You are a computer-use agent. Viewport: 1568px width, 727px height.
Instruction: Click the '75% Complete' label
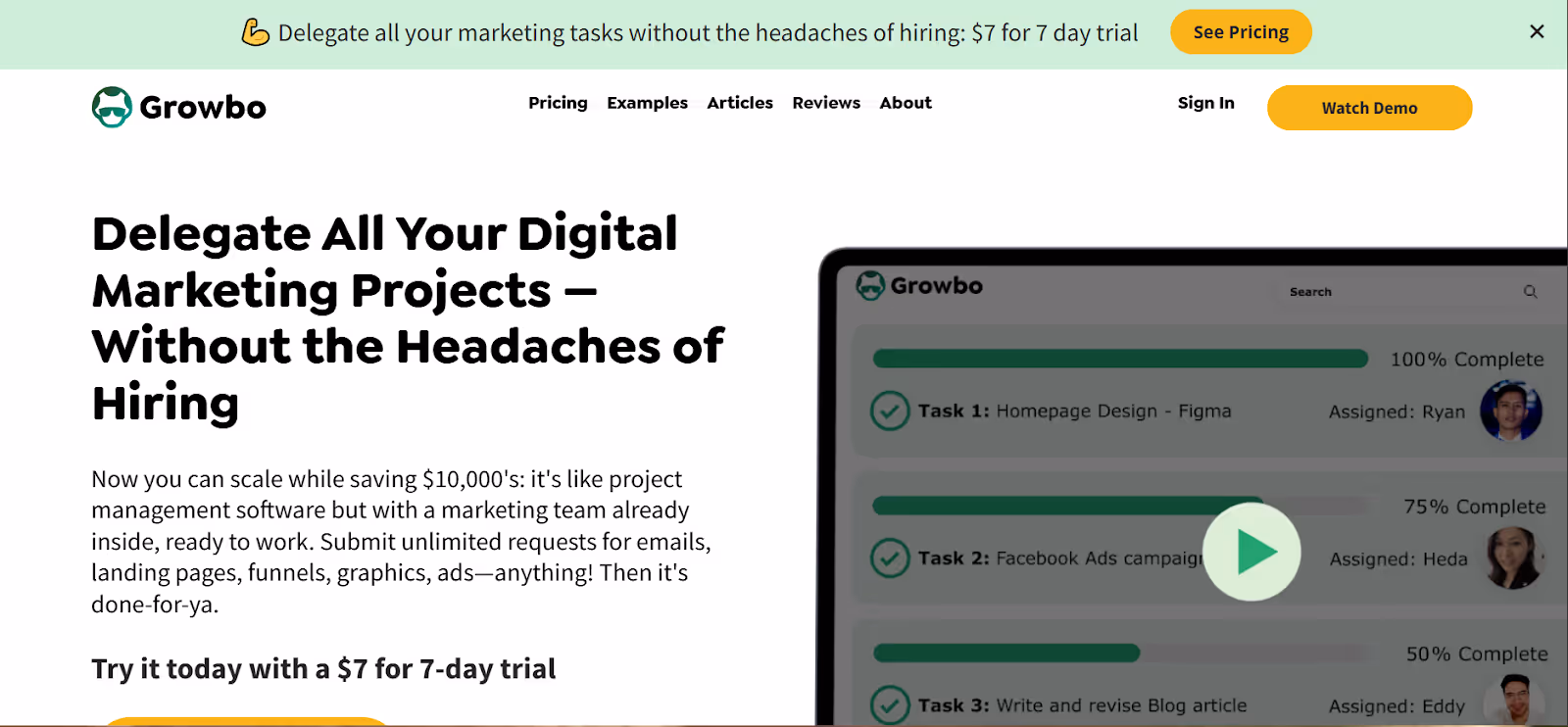(x=1475, y=507)
